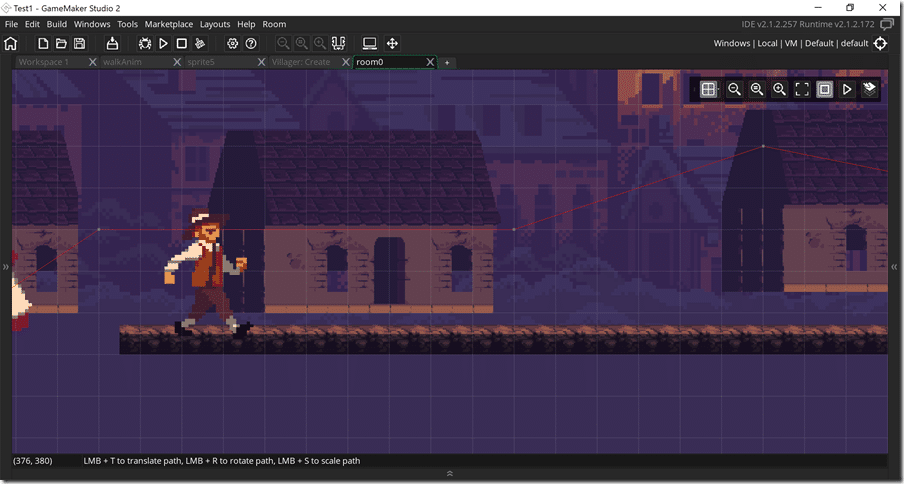Open the Marketplace menu
Viewport: 904px width, 484px height.
point(168,24)
